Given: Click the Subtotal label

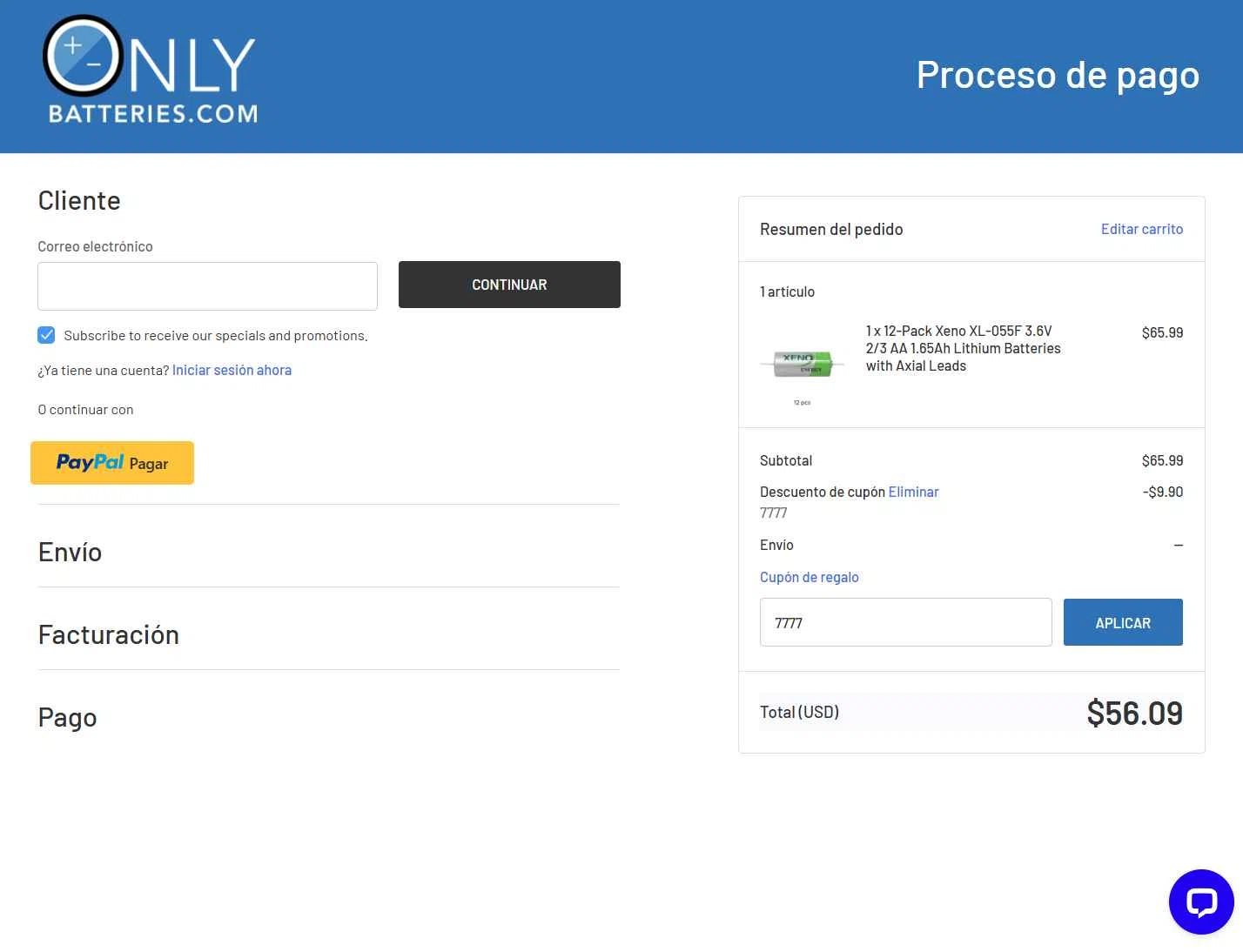Looking at the screenshot, I should click(x=786, y=460).
